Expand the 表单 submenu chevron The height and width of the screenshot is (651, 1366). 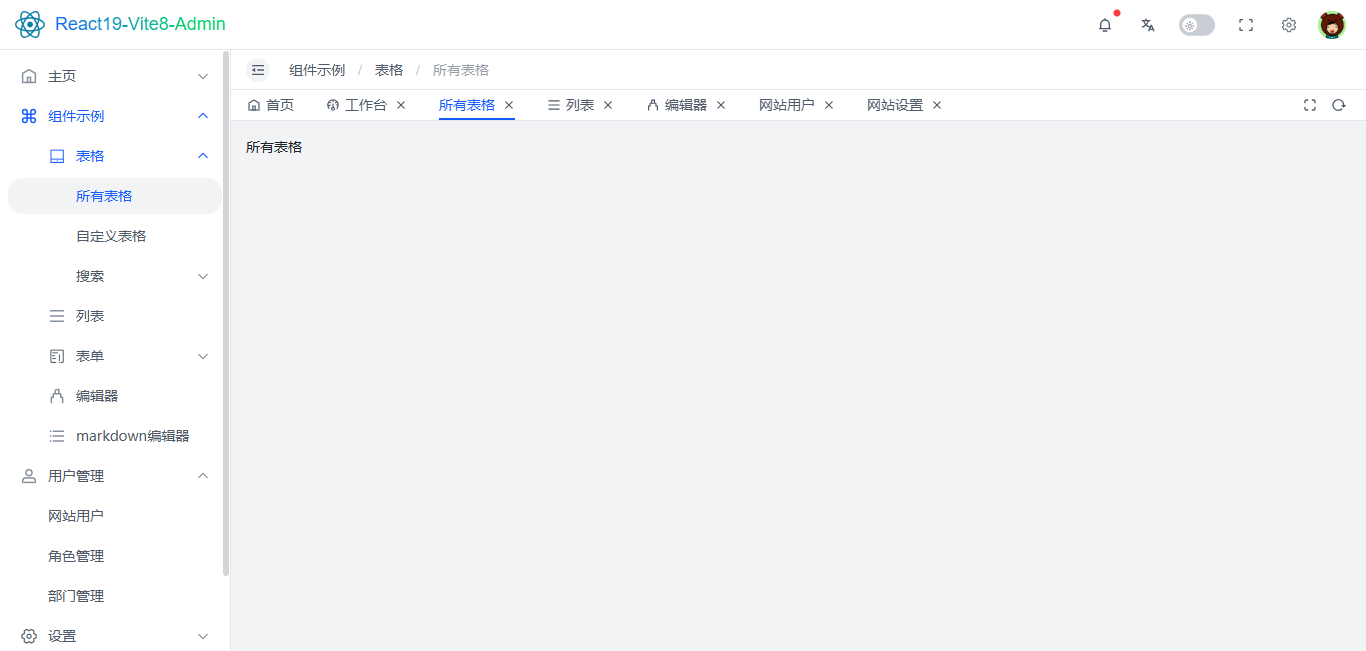203,356
